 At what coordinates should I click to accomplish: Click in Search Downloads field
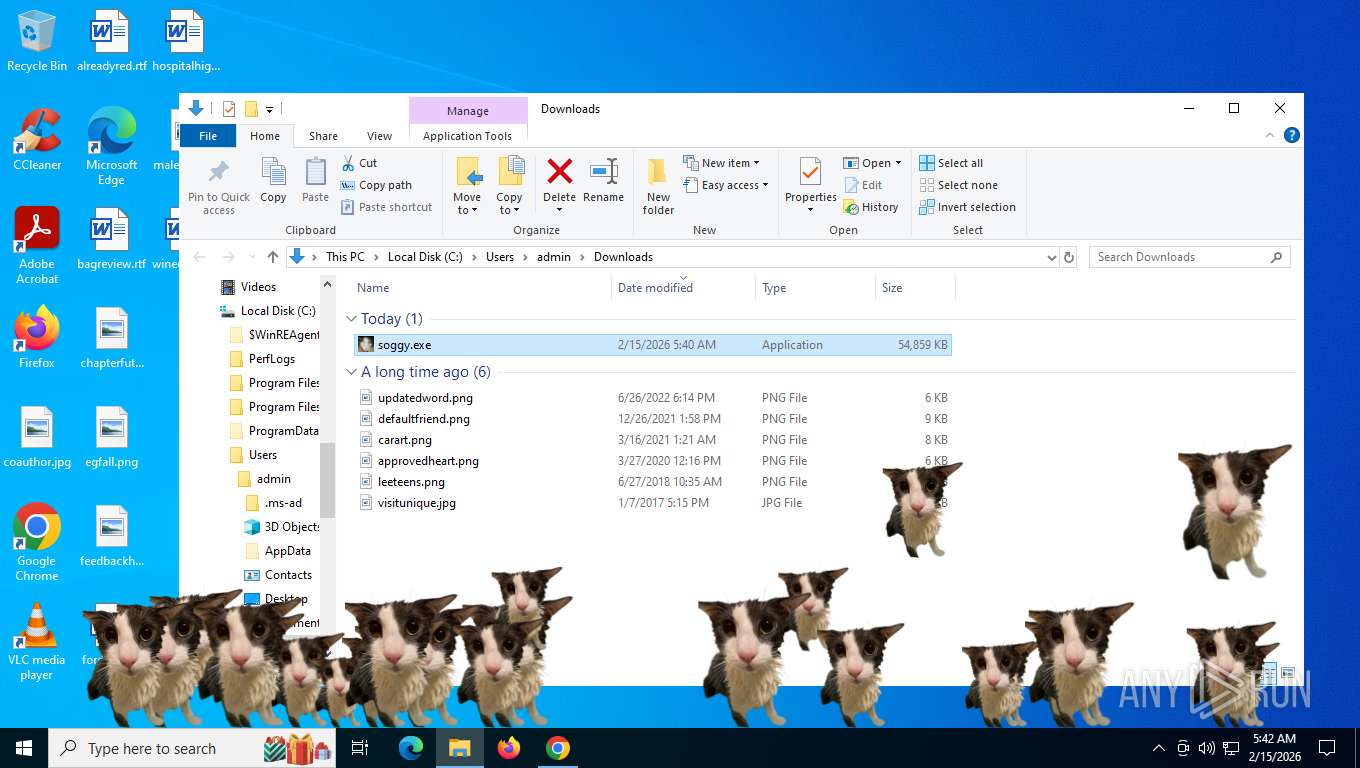coord(1189,257)
